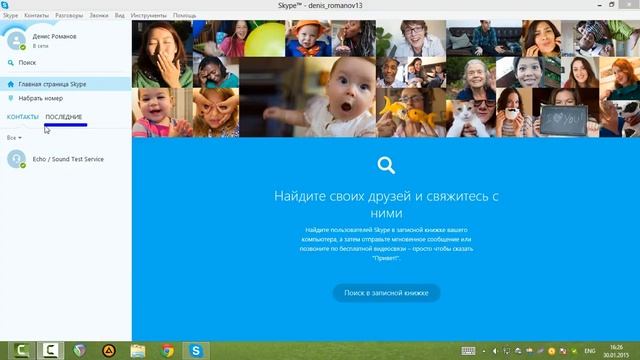Screen dimensions: 640x360
Task: Click the ENG language indicator
Action: pyautogui.click(x=590, y=351)
